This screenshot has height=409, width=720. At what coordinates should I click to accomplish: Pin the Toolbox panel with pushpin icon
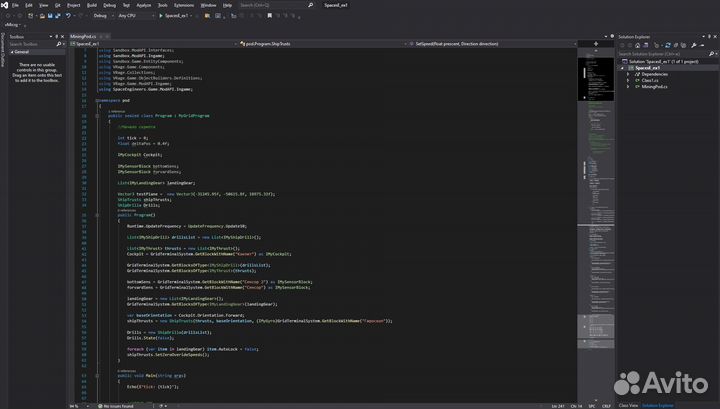pos(56,37)
